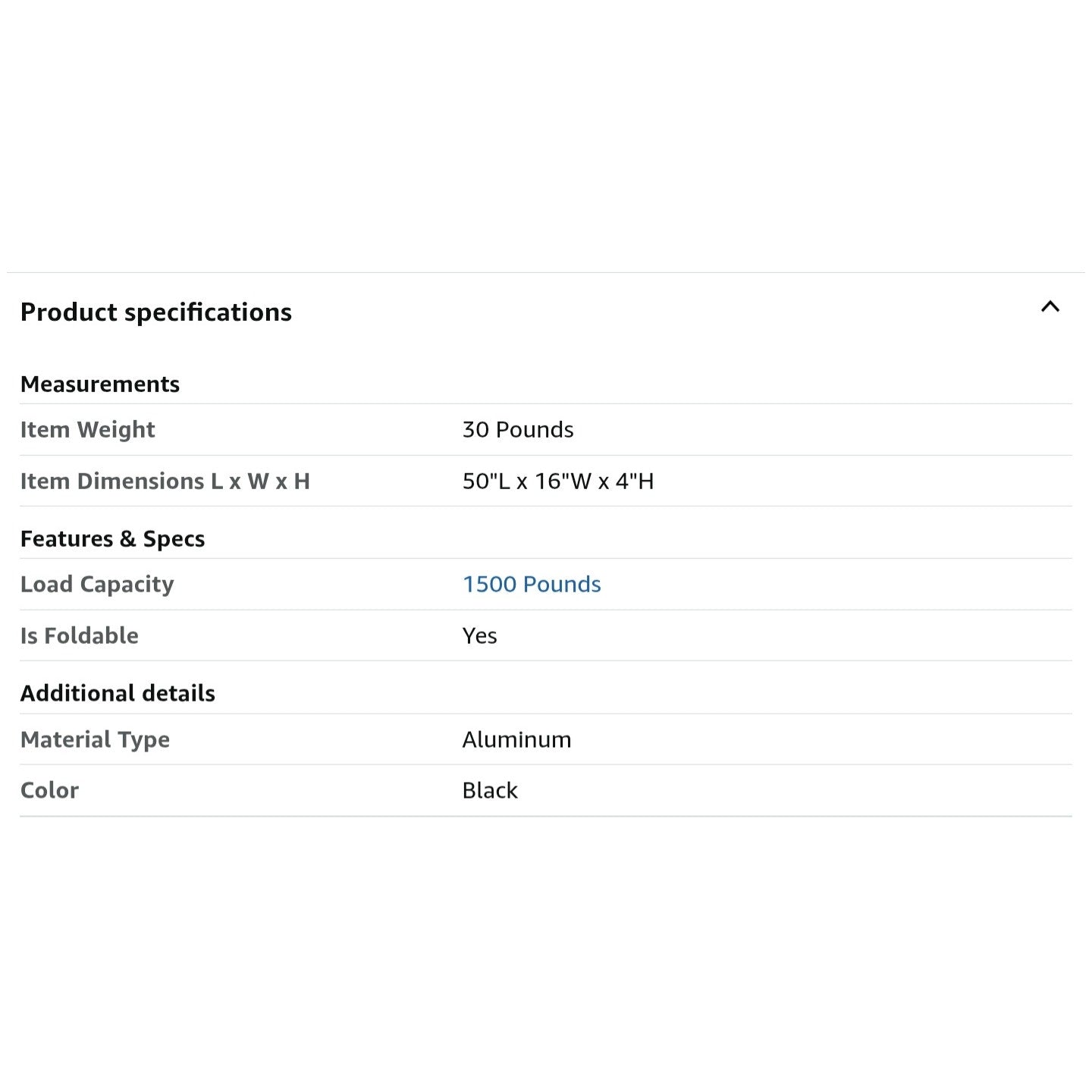Click the Item Weight label
The width and height of the screenshot is (1092, 1092).
click(x=88, y=430)
